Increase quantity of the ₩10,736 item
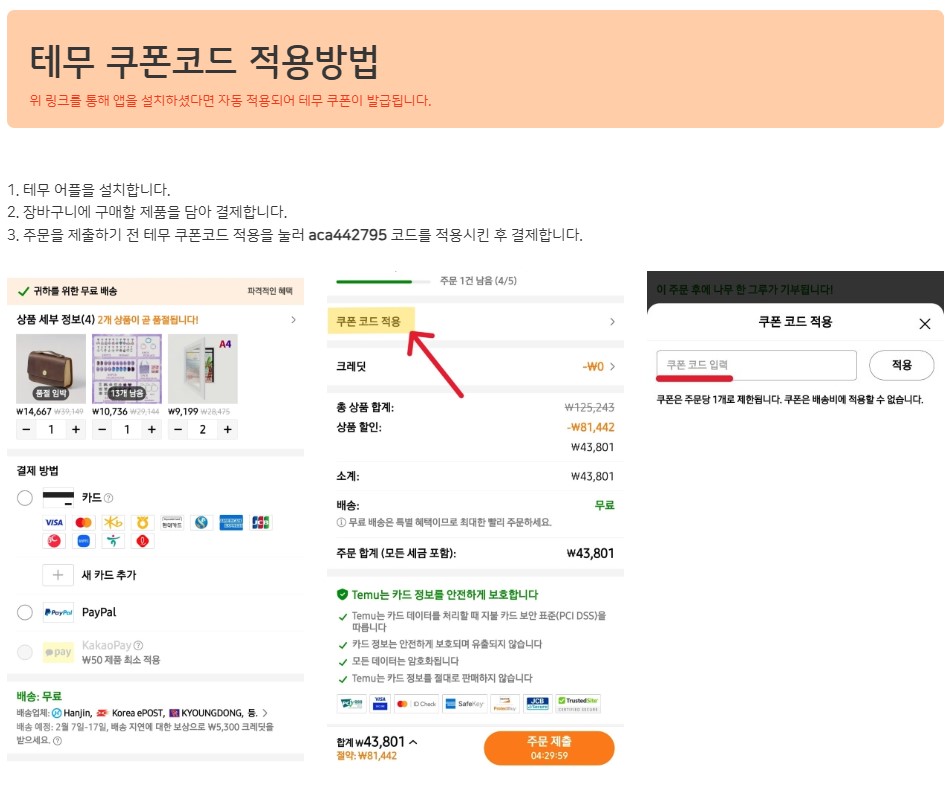Viewport: 951px width, 793px height. (x=152, y=430)
